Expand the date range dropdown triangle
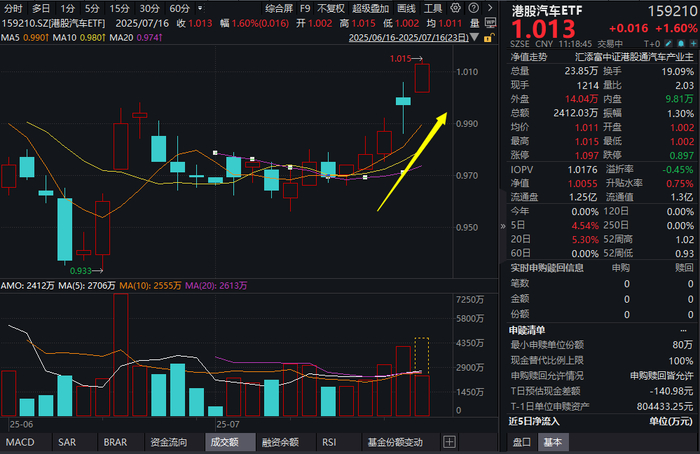The width and height of the screenshot is (700, 454). point(475,37)
